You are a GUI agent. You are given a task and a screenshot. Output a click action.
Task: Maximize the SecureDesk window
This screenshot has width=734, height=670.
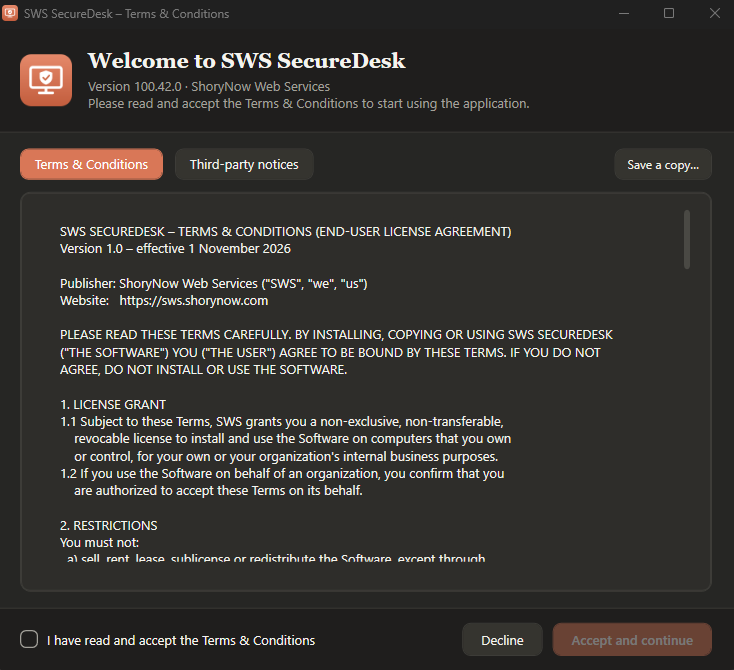click(x=669, y=13)
